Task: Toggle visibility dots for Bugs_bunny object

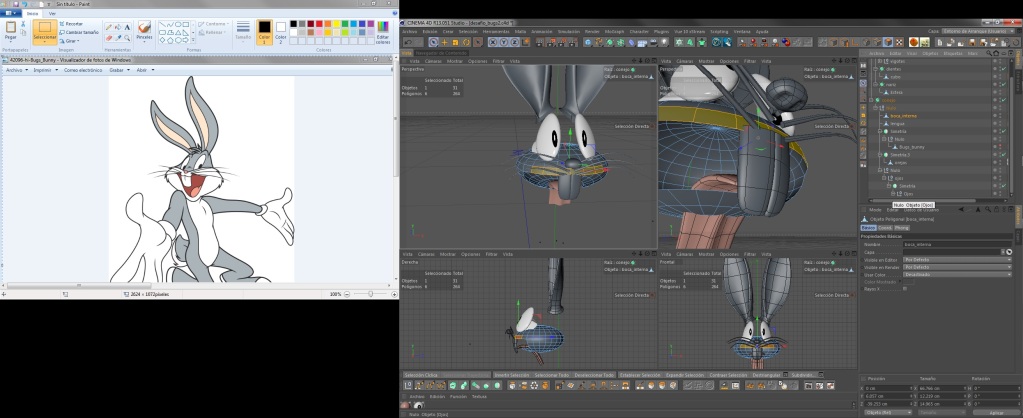Action: click(999, 147)
